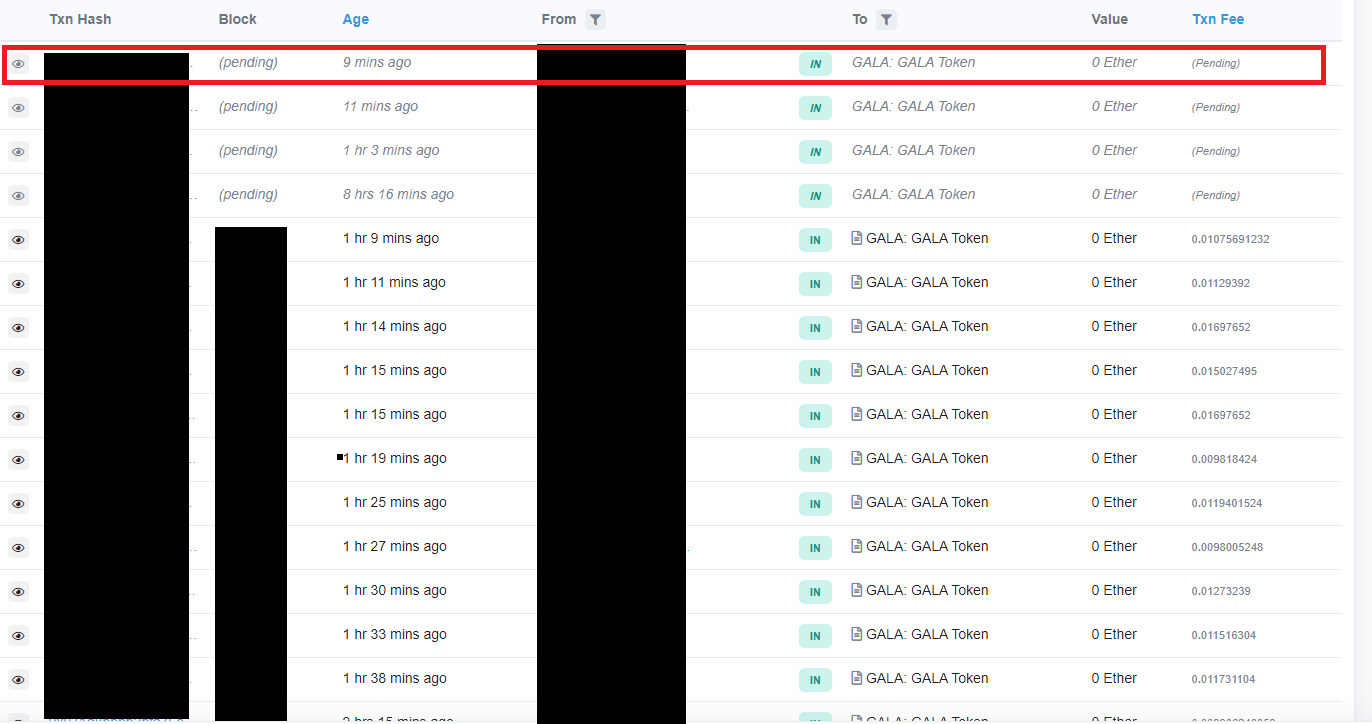Click the eye icon in the 1 hr 25 mins ago row
Image resolution: width=1372 pixels, height=724 pixels.
[18, 504]
